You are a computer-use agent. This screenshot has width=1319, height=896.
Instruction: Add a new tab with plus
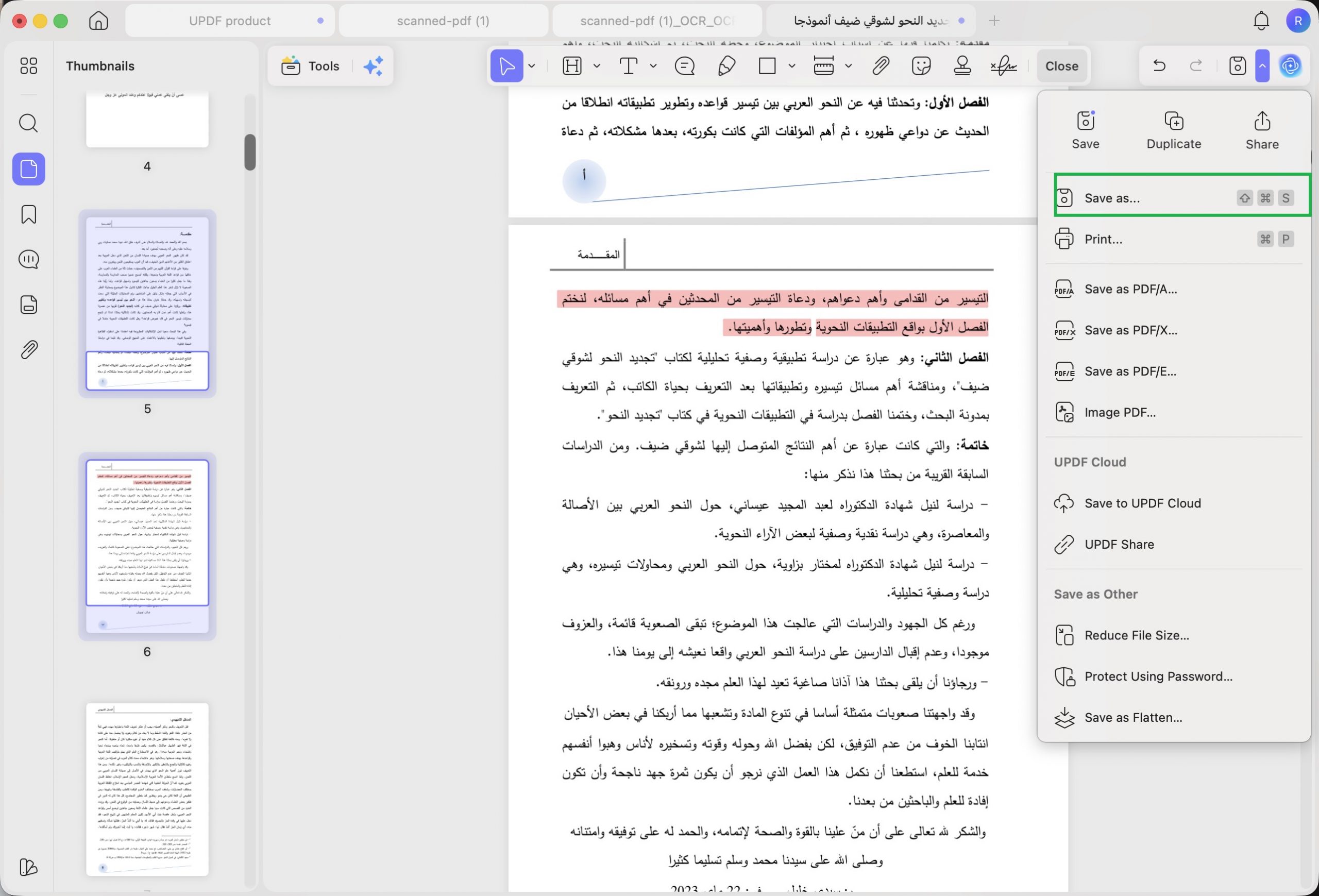click(x=994, y=21)
